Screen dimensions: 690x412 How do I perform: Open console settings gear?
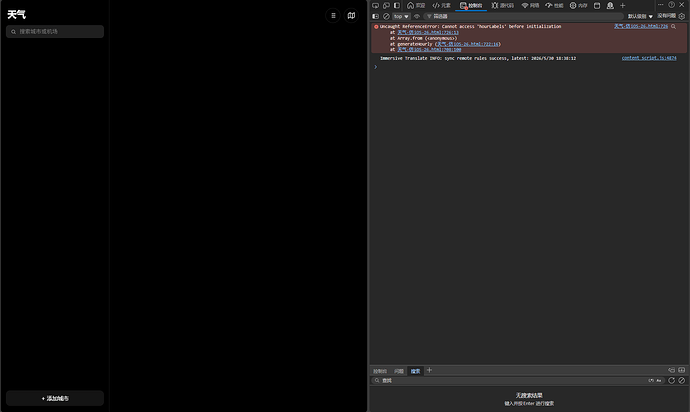682,16
